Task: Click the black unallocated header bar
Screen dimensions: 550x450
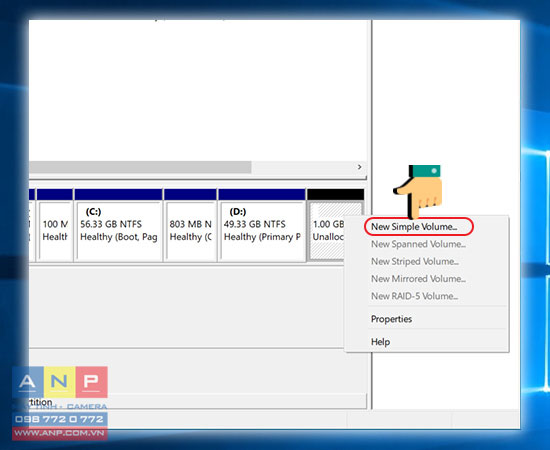Action: pyautogui.click(x=335, y=194)
